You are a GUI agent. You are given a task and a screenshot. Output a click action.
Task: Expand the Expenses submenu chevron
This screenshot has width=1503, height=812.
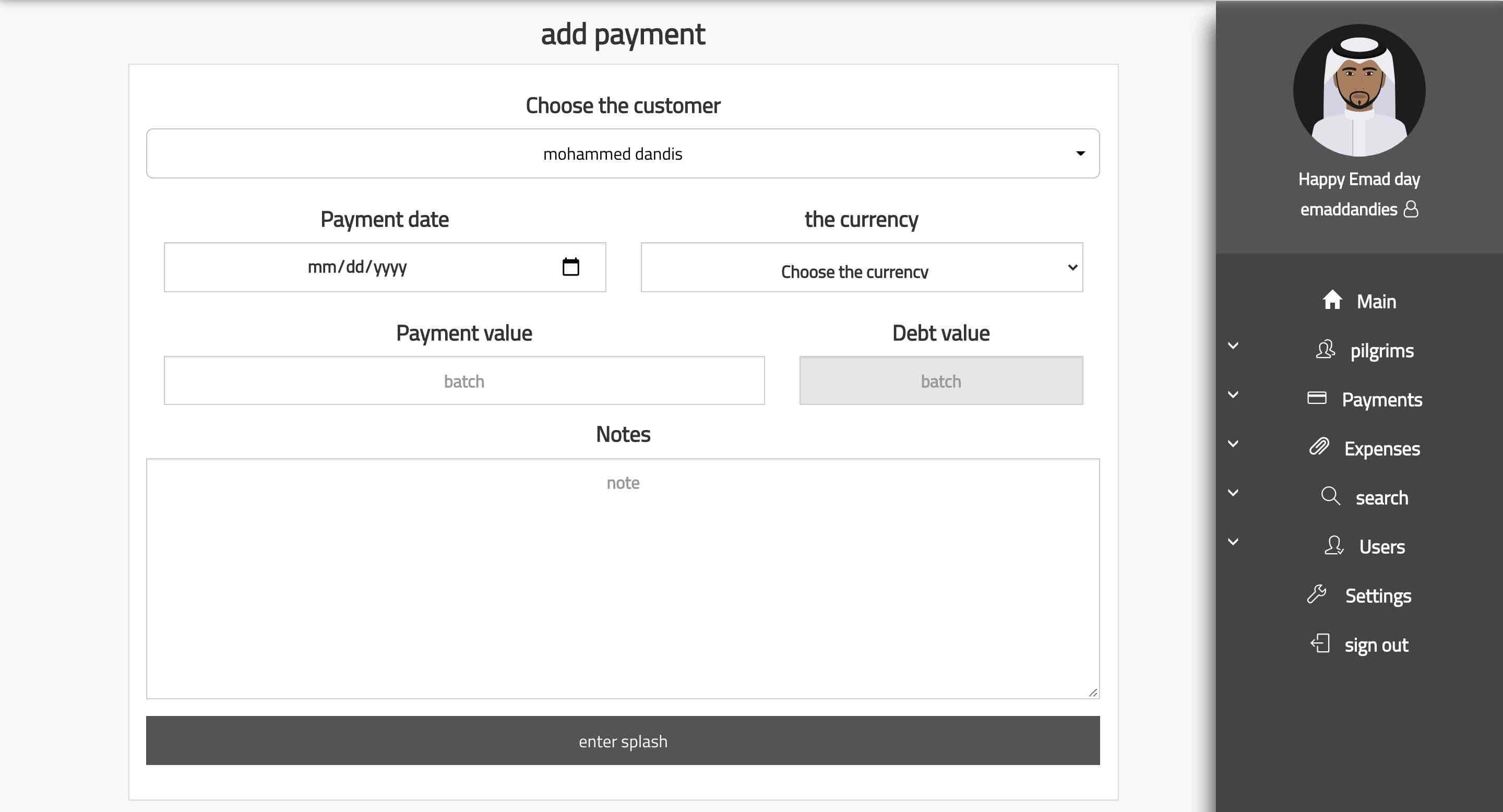[1233, 444]
